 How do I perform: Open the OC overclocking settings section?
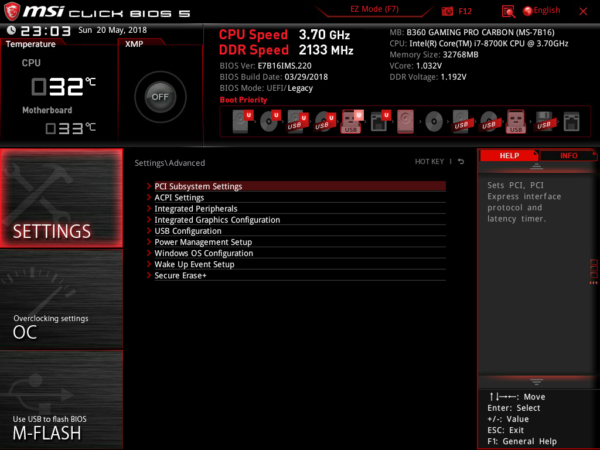point(61,299)
